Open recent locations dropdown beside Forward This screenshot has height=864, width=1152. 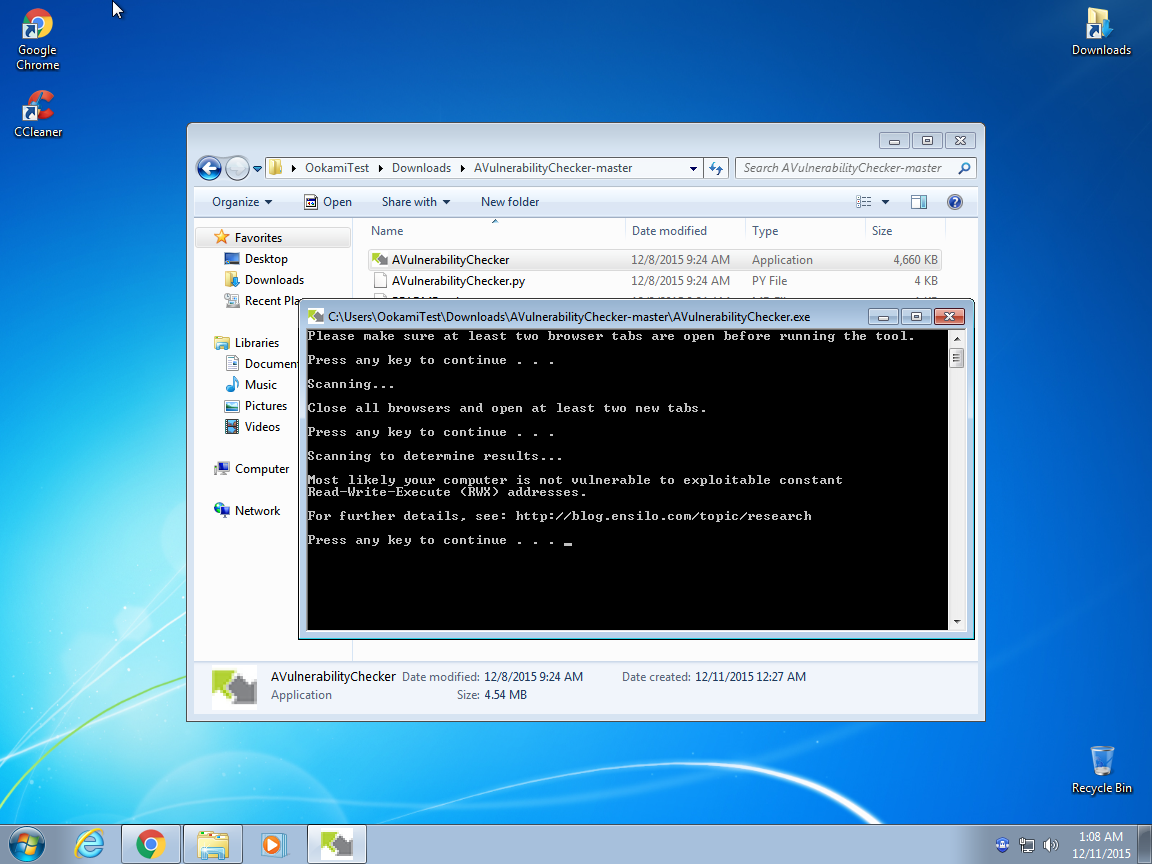coord(257,168)
